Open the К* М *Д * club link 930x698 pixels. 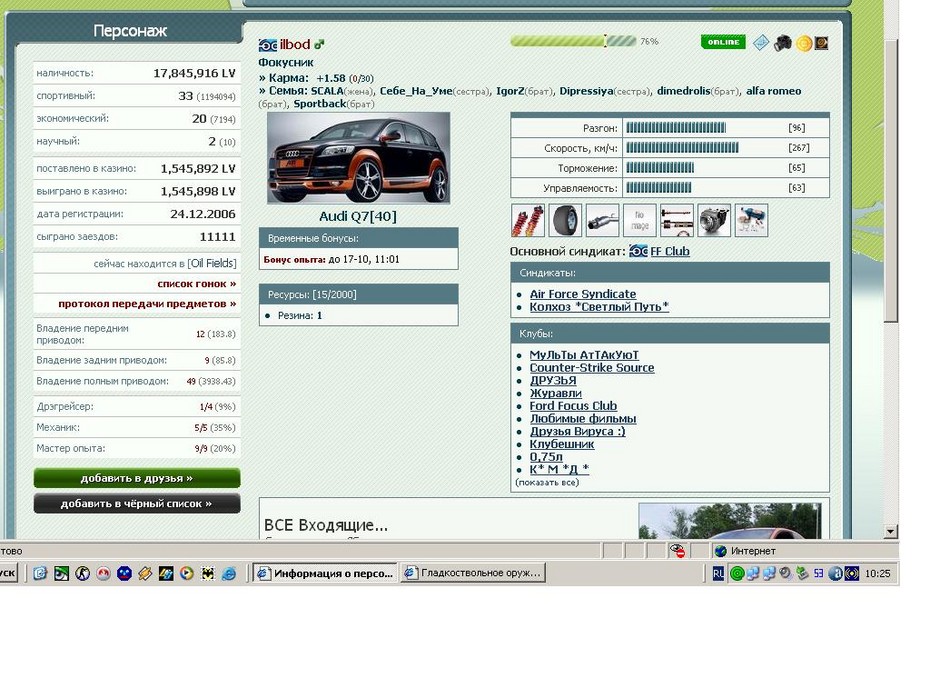tap(559, 470)
